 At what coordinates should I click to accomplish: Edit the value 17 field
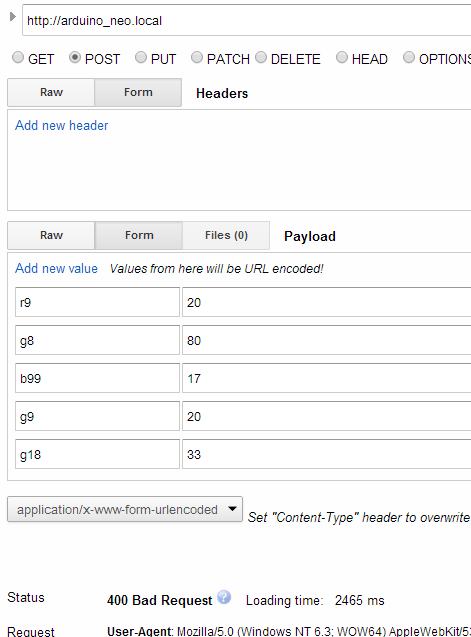click(x=326, y=378)
